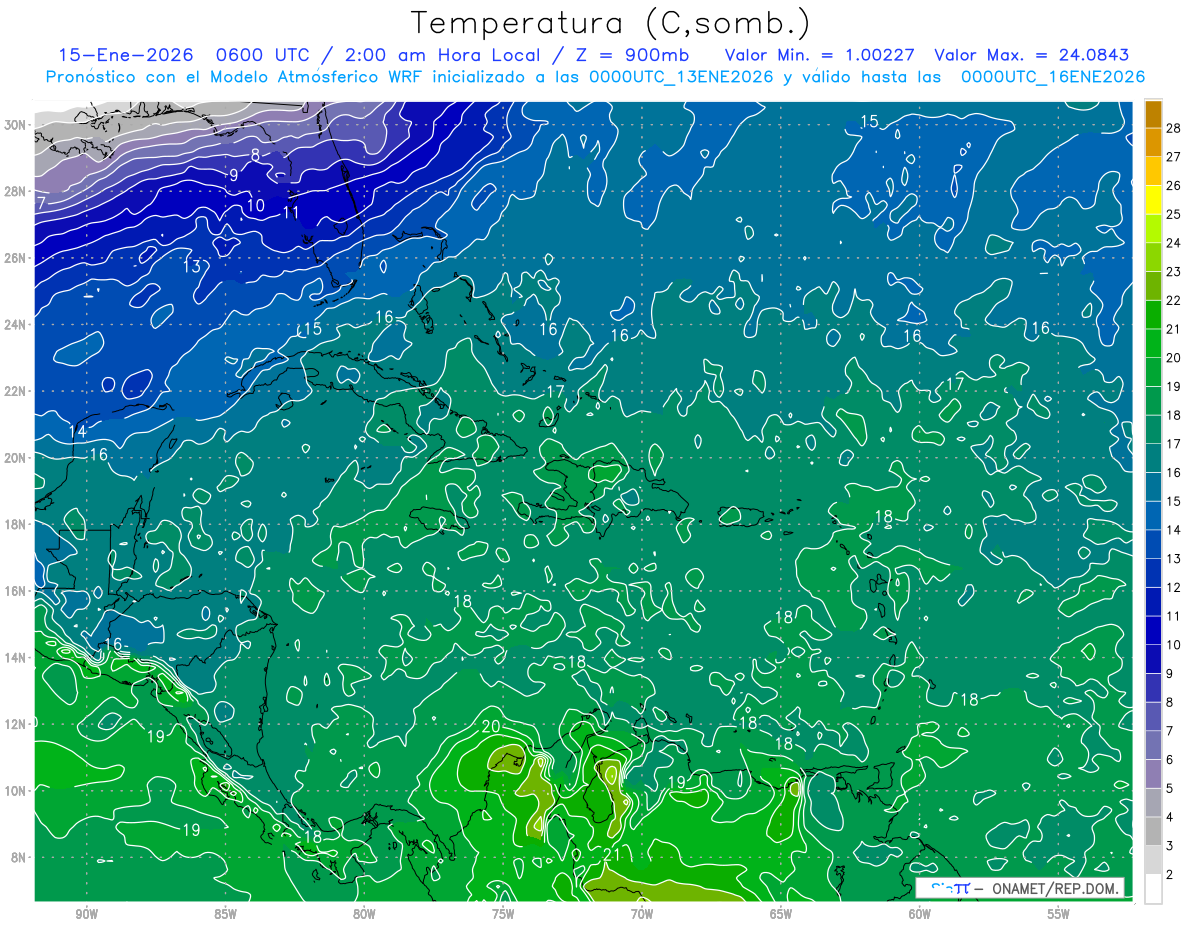1200x927 pixels.
Task: Click the brown top swatch of color bar
Action: click(1153, 114)
